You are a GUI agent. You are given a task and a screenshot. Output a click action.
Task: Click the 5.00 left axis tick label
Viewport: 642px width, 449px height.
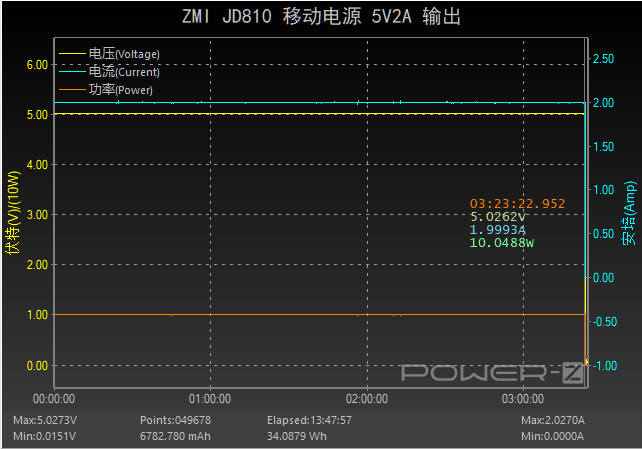click(37, 115)
